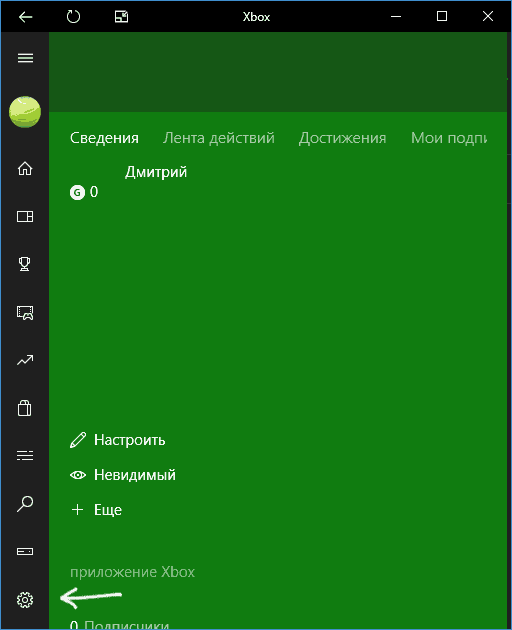This screenshot has width=512, height=630.
Task: Open My Games sidebar icon
Action: click(x=25, y=217)
